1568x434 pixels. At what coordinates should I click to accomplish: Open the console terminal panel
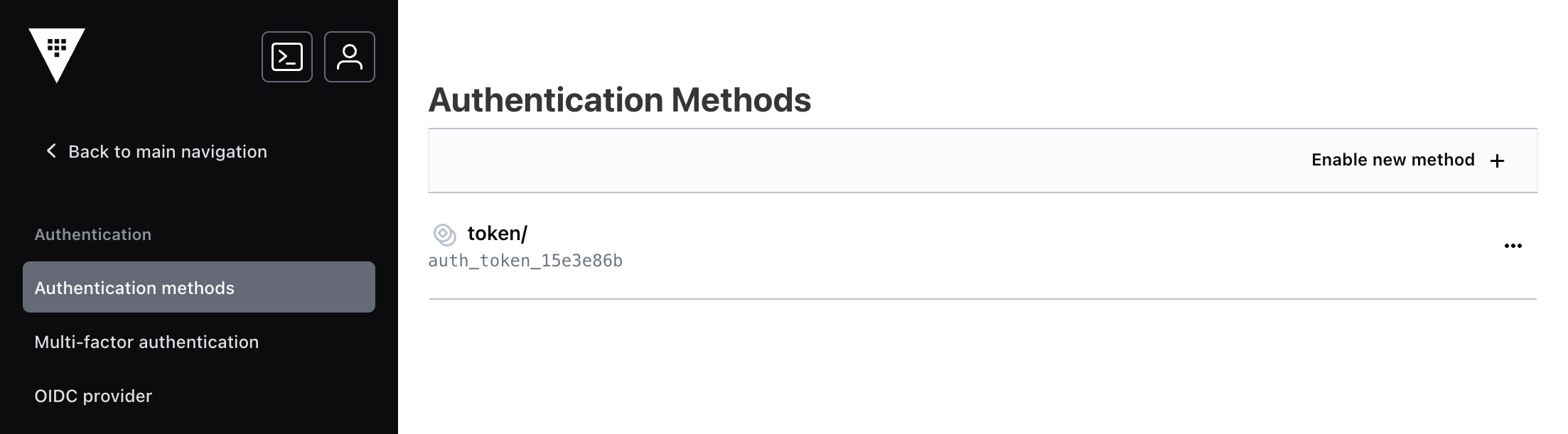287,57
